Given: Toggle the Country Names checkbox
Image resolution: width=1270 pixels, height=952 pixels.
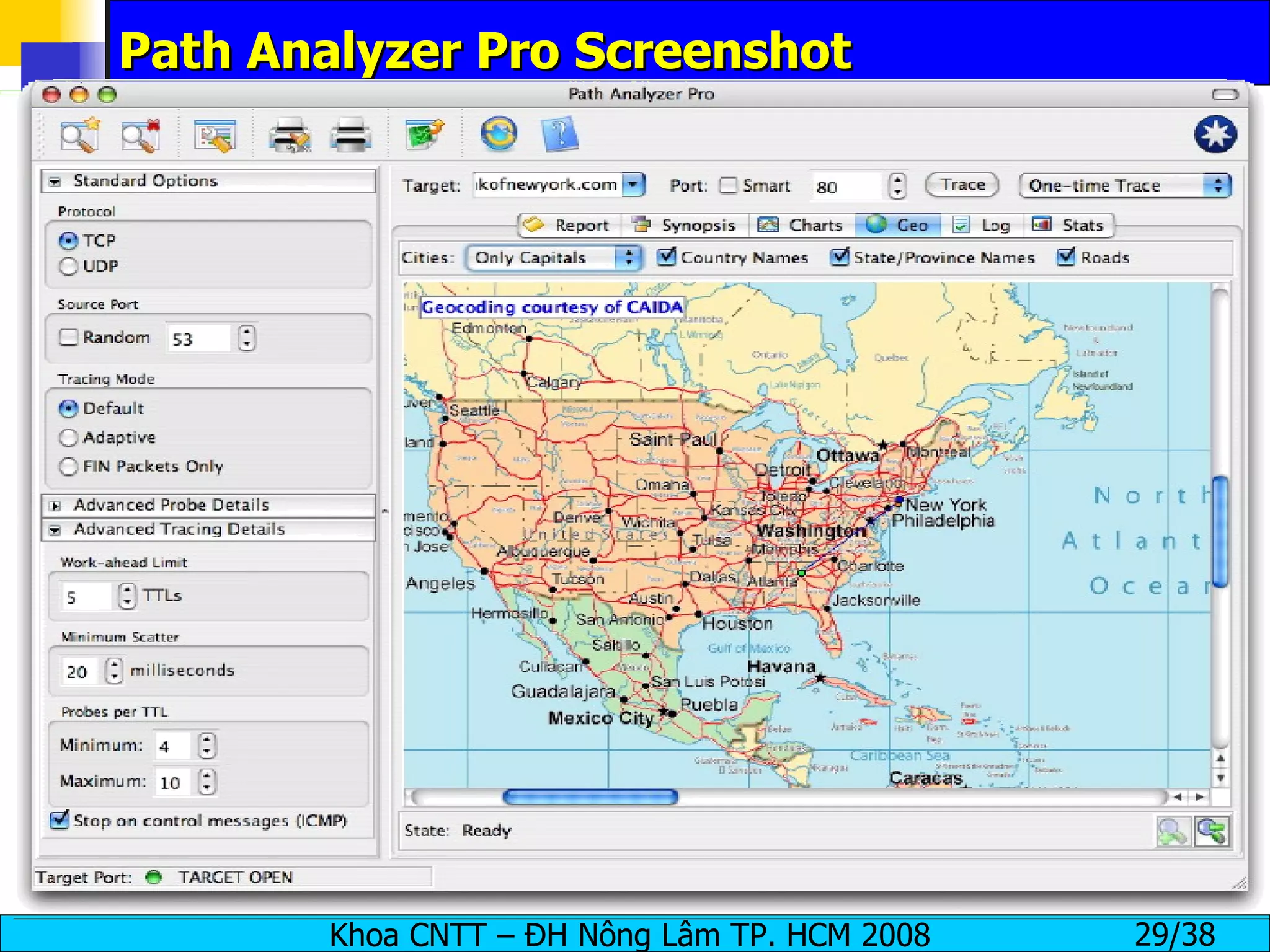Looking at the screenshot, I should pos(666,257).
